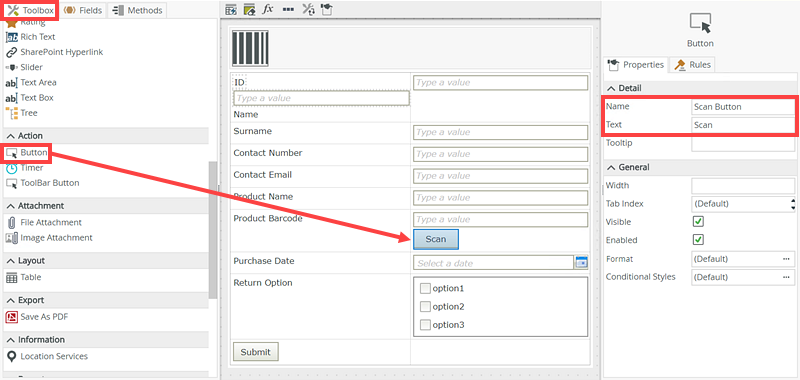
Task: Open the Fields tab
Action: point(83,10)
